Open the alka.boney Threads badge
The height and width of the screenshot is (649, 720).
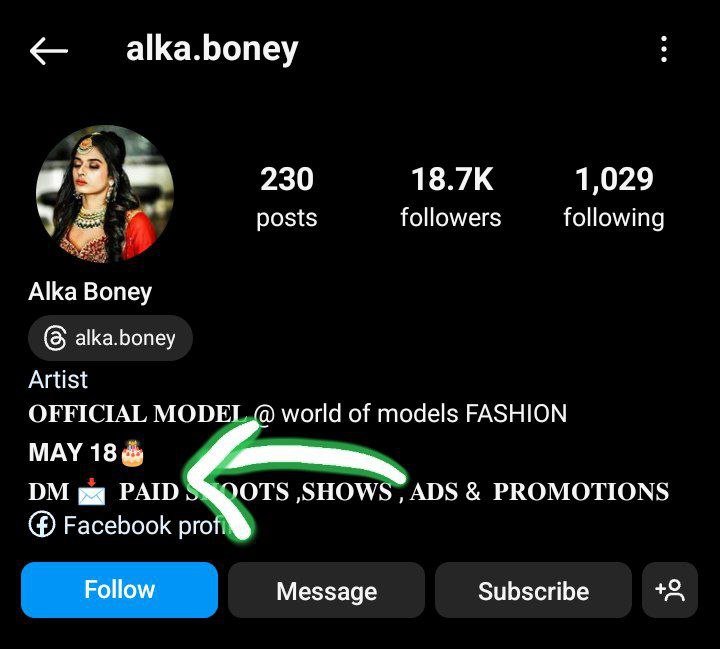click(110, 339)
